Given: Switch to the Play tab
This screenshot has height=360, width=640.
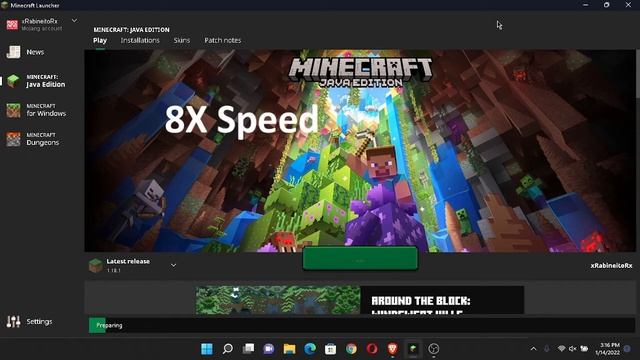Looking at the screenshot, I should pos(100,40).
